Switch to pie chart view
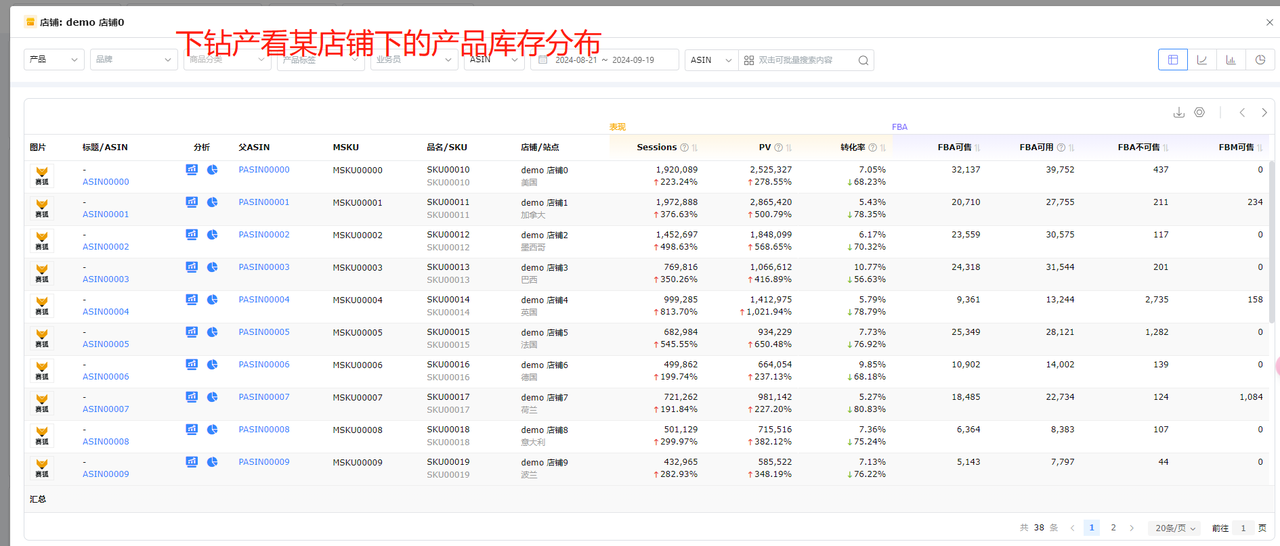1280x546 pixels. coord(1260,60)
